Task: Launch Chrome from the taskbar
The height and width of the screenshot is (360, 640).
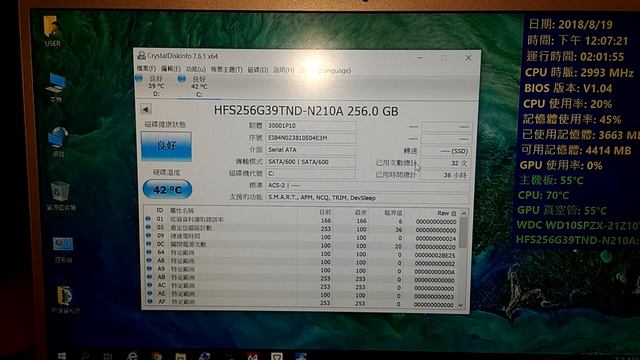Action: tap(157, 356)
